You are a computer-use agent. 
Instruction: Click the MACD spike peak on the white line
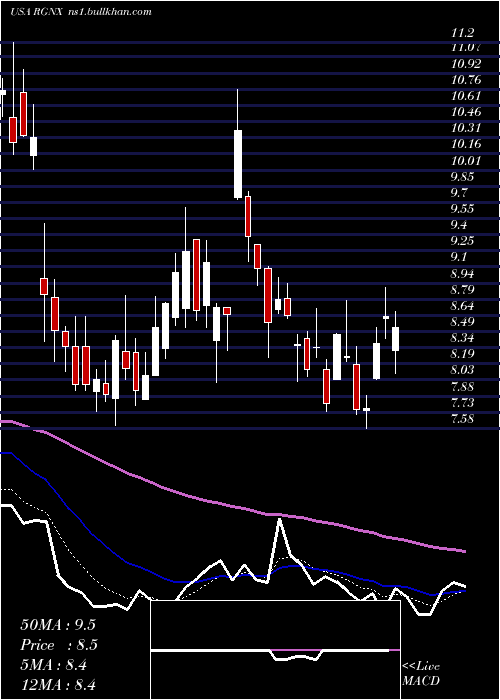tap(280, 519)
